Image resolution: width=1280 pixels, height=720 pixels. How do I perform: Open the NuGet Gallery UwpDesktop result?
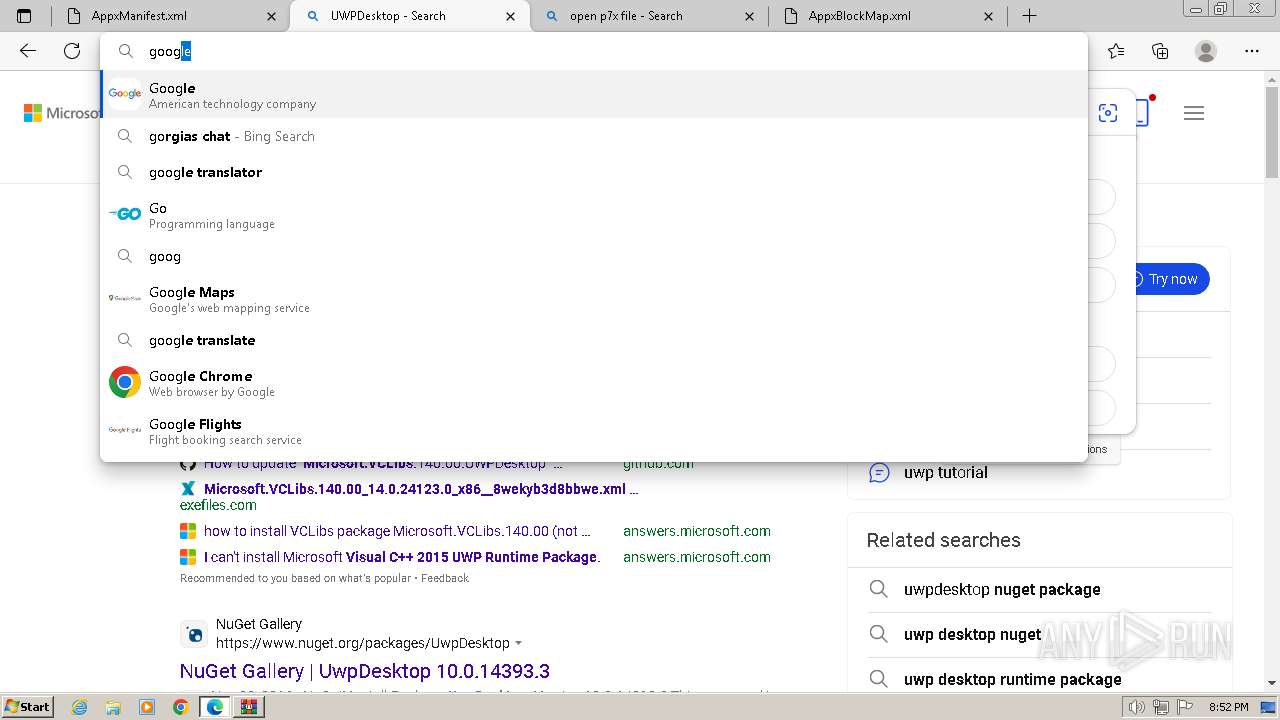pyautogui.click(x=365, y=671)
